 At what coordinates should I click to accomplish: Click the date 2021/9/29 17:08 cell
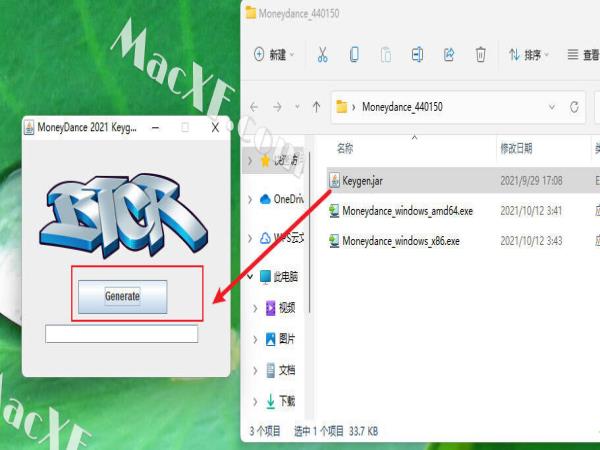[x=532, y=180]
